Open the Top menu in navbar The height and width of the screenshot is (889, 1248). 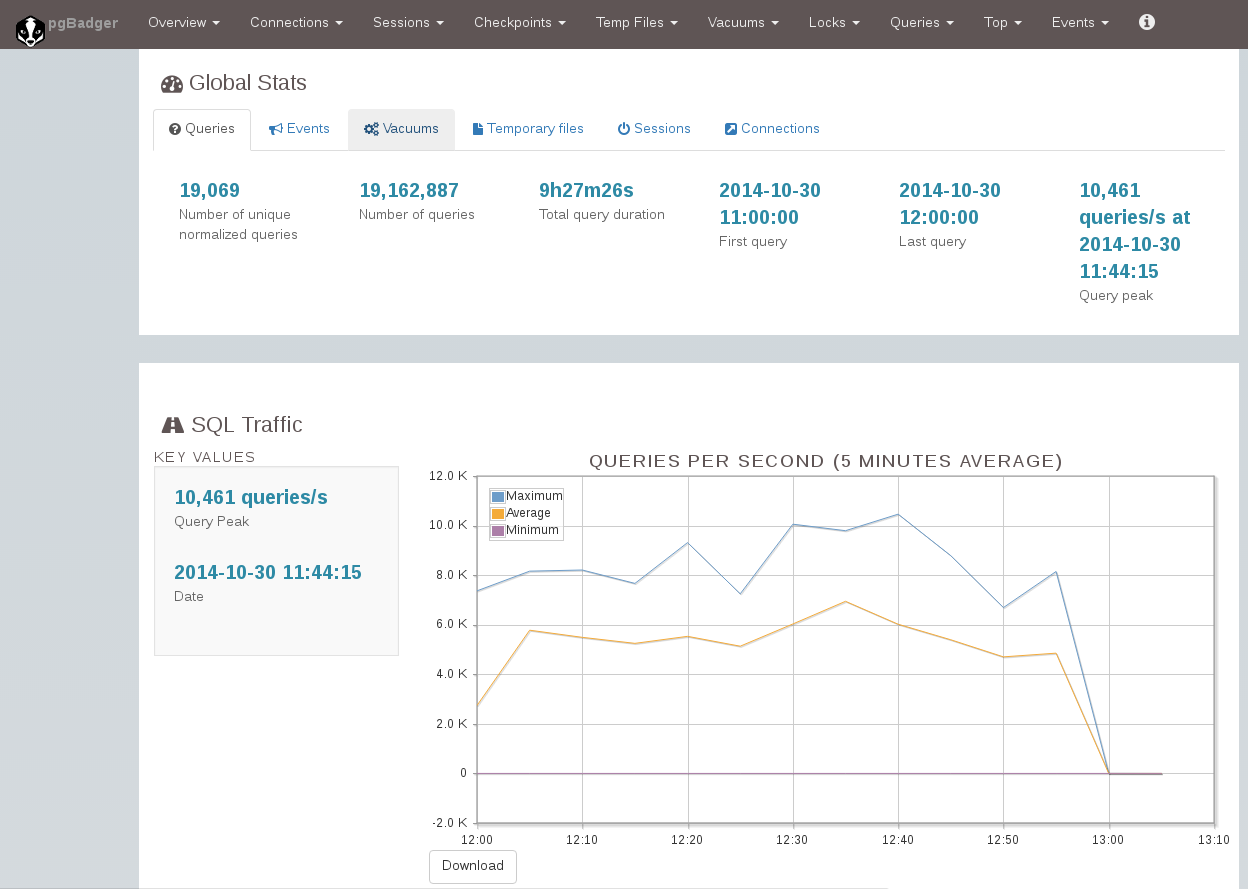pyautogui.click(x=1003, y=22)
